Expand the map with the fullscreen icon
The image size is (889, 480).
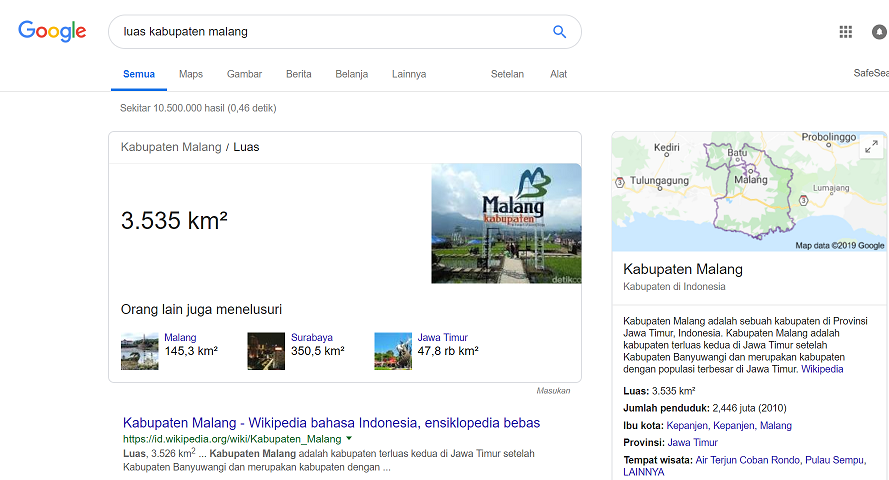coord(871,147)
